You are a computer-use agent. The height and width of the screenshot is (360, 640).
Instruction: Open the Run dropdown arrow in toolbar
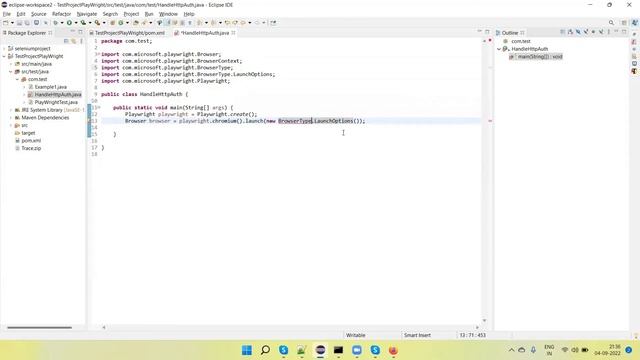(x=76, y=23)
